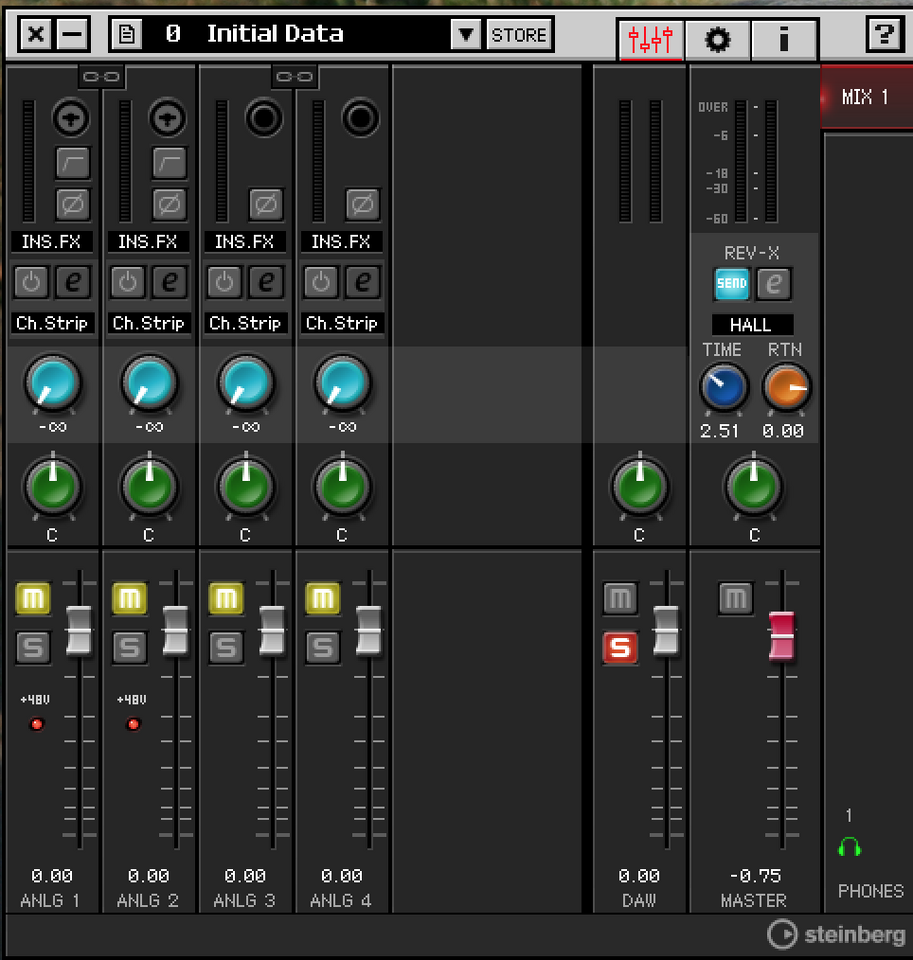Open the information tab

784,40
